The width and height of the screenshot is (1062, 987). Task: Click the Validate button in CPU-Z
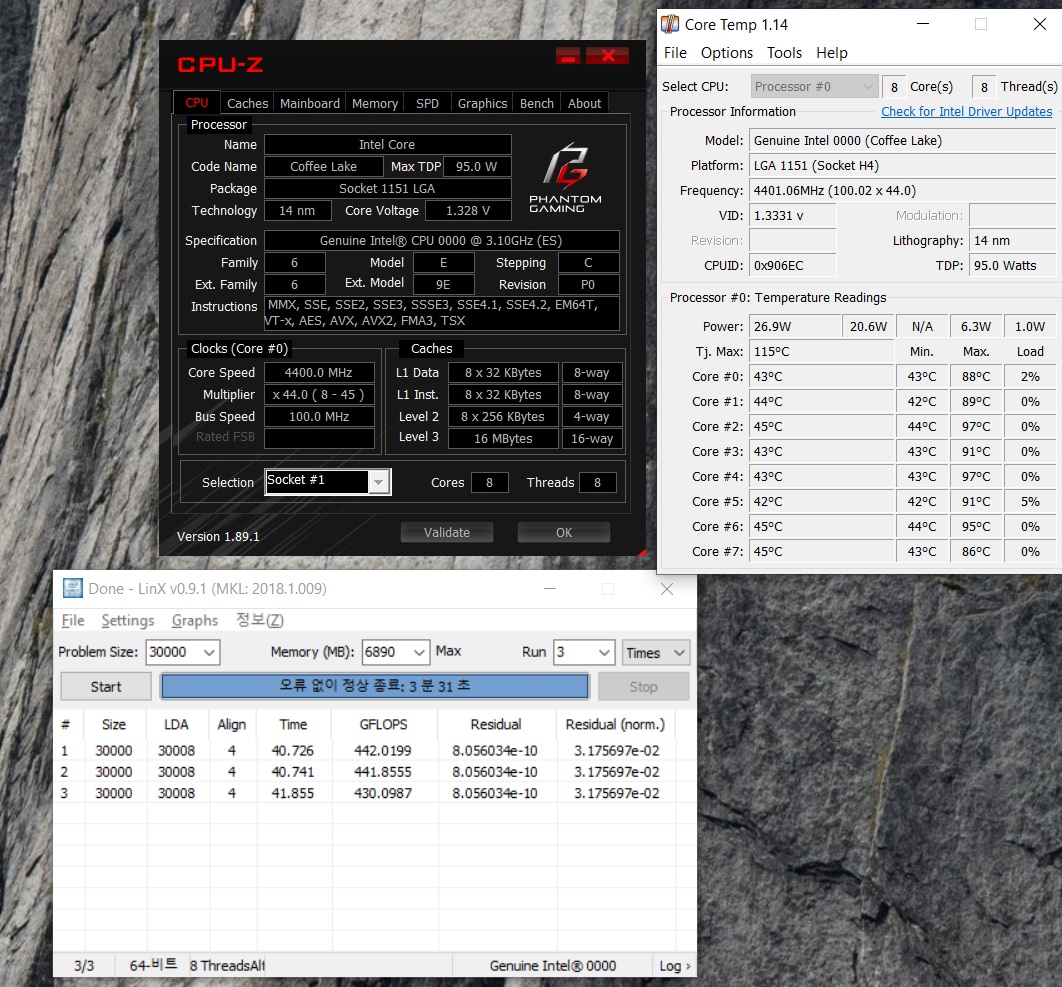point(447,532)
